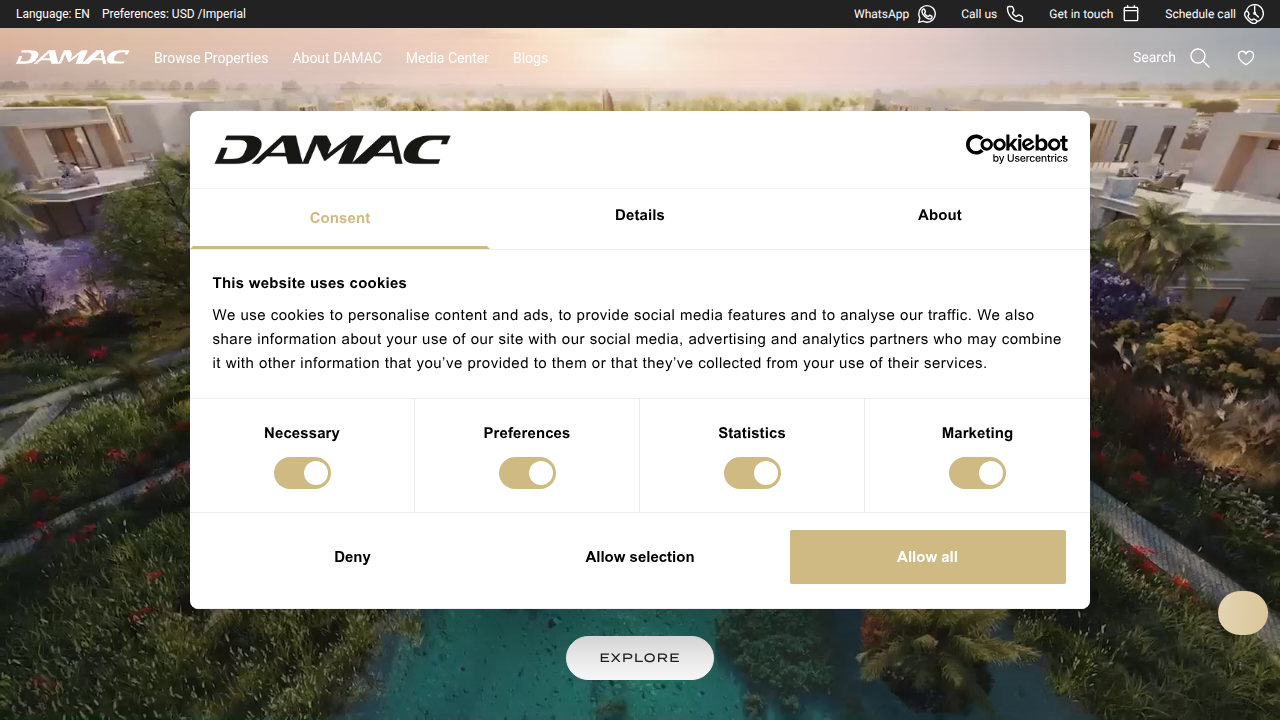The width and height of the screenshot is (1280, 720).
Task: Click the Allow selection button
Action: (x=640, y=557)
